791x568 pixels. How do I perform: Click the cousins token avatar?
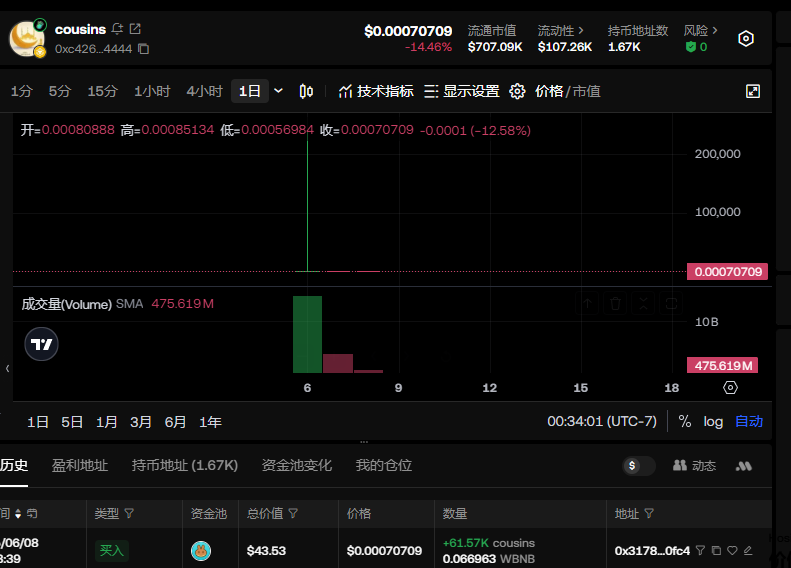pos(27,38)
